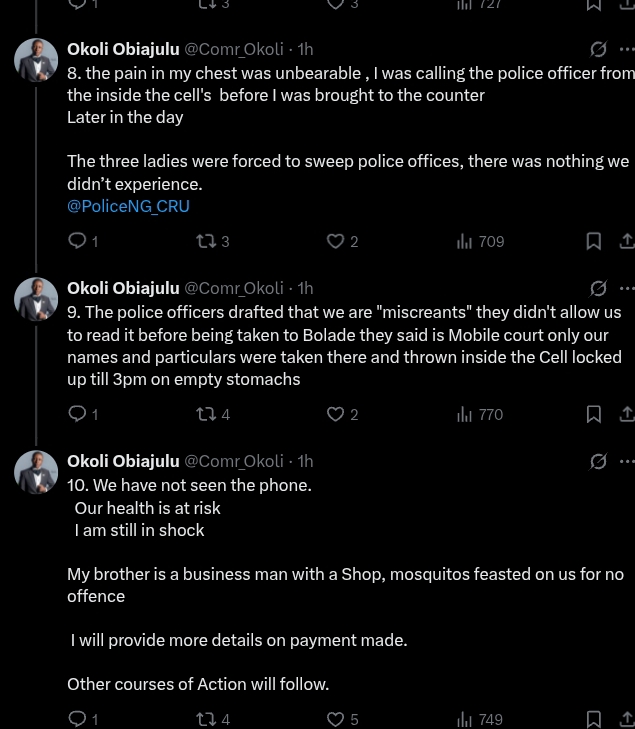Open more options menu on tweet 8
This screenshot has height=729, width=635.
tap(626, 49)
